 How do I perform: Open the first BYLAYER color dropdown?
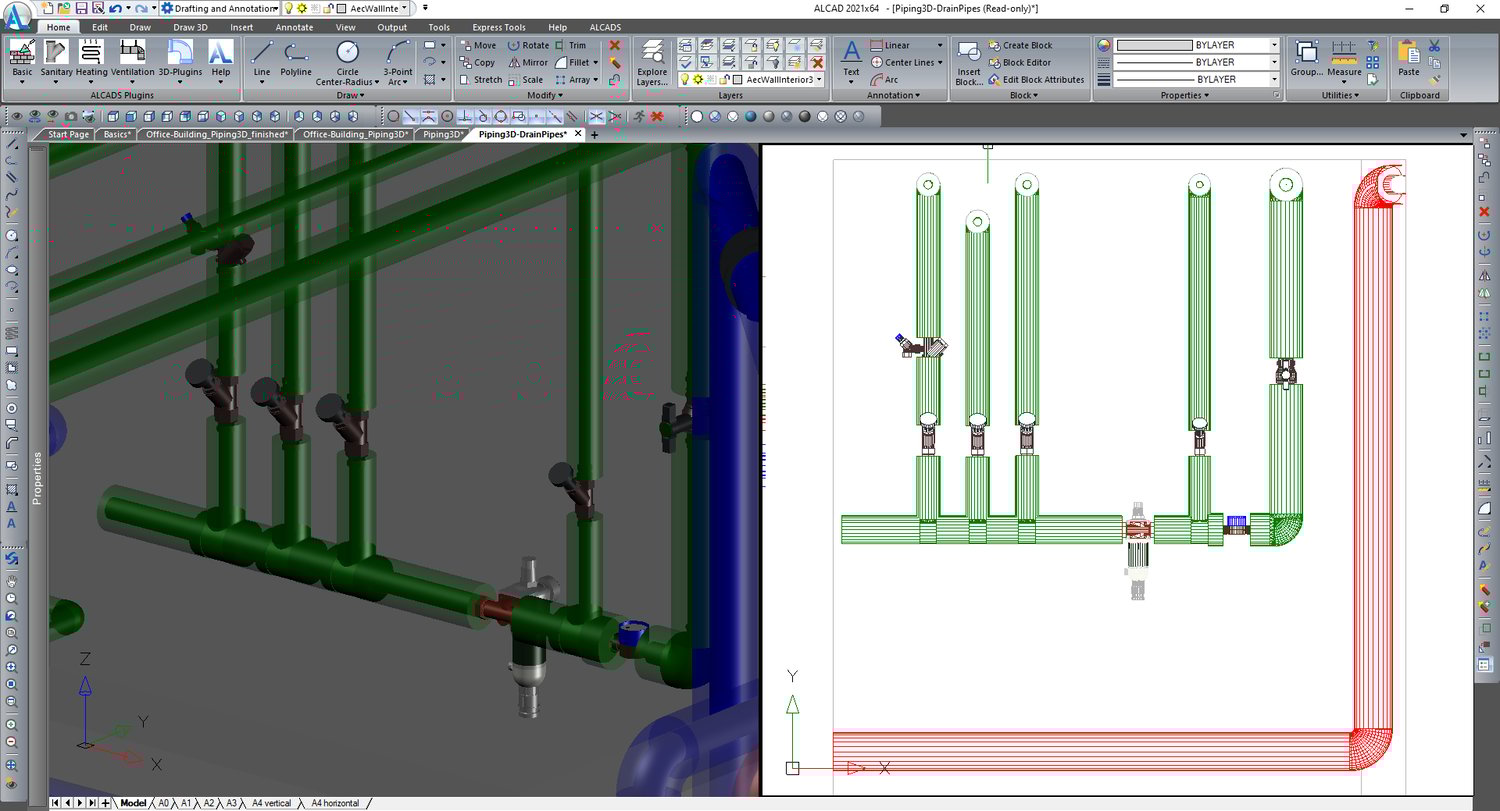pyautogui.click(x=1274, y=45)
